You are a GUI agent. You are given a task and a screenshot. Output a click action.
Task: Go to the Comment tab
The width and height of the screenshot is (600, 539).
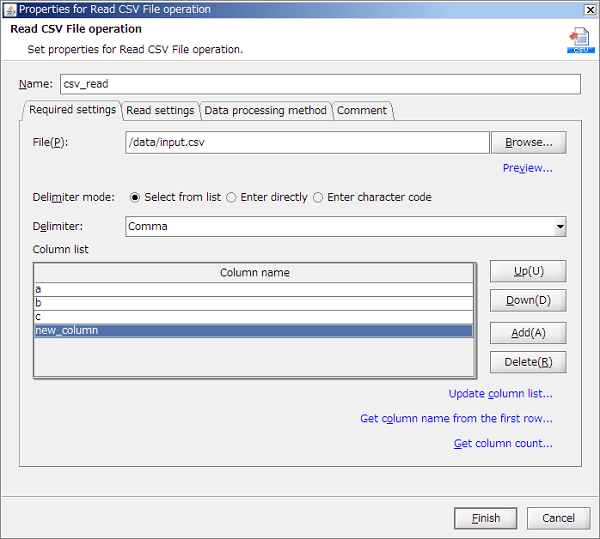(x=362, y=111)
